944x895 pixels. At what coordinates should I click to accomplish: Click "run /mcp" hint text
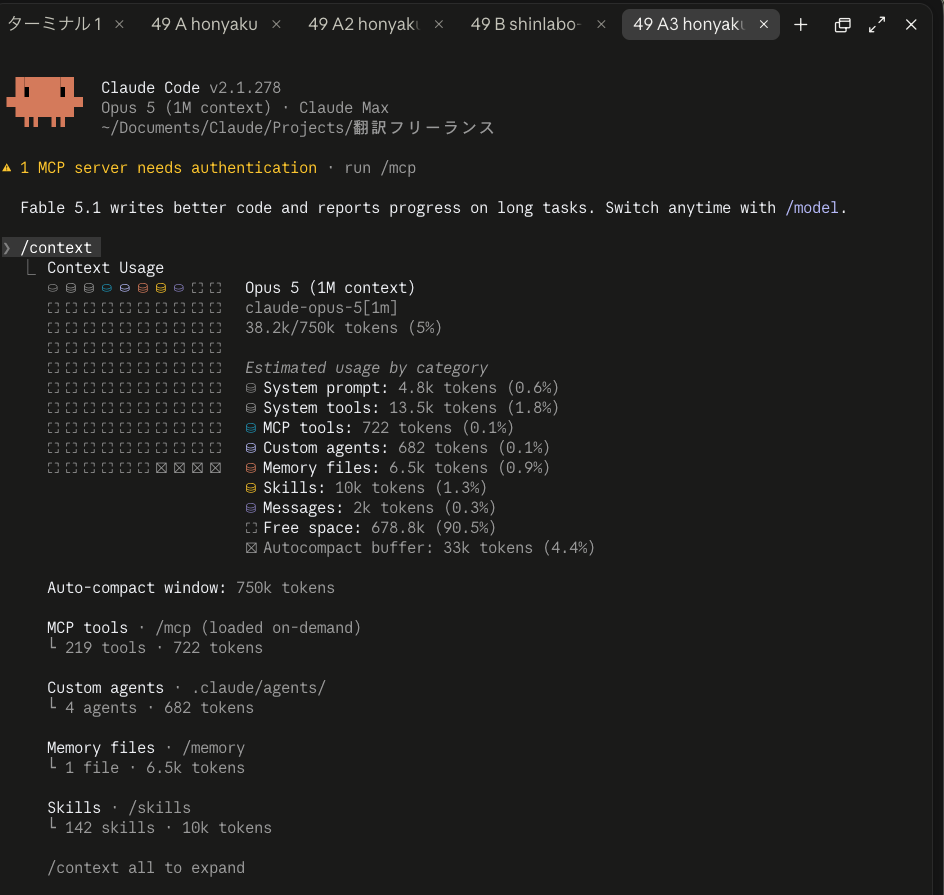(x=380, y=168)
